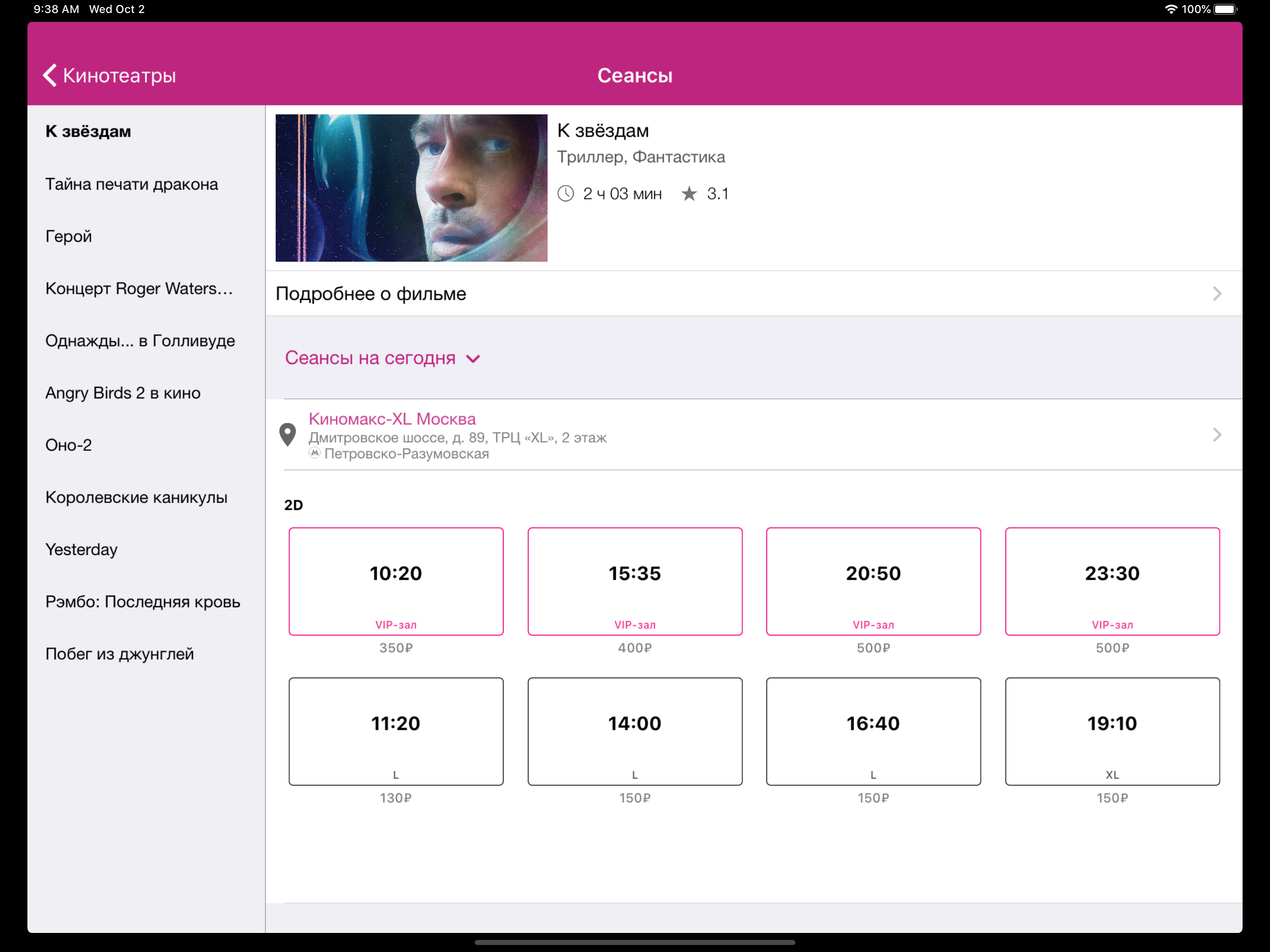Expand Сеансы на сегодня date dropdown
1270x952 pixels.
click(x=383, y=358)
